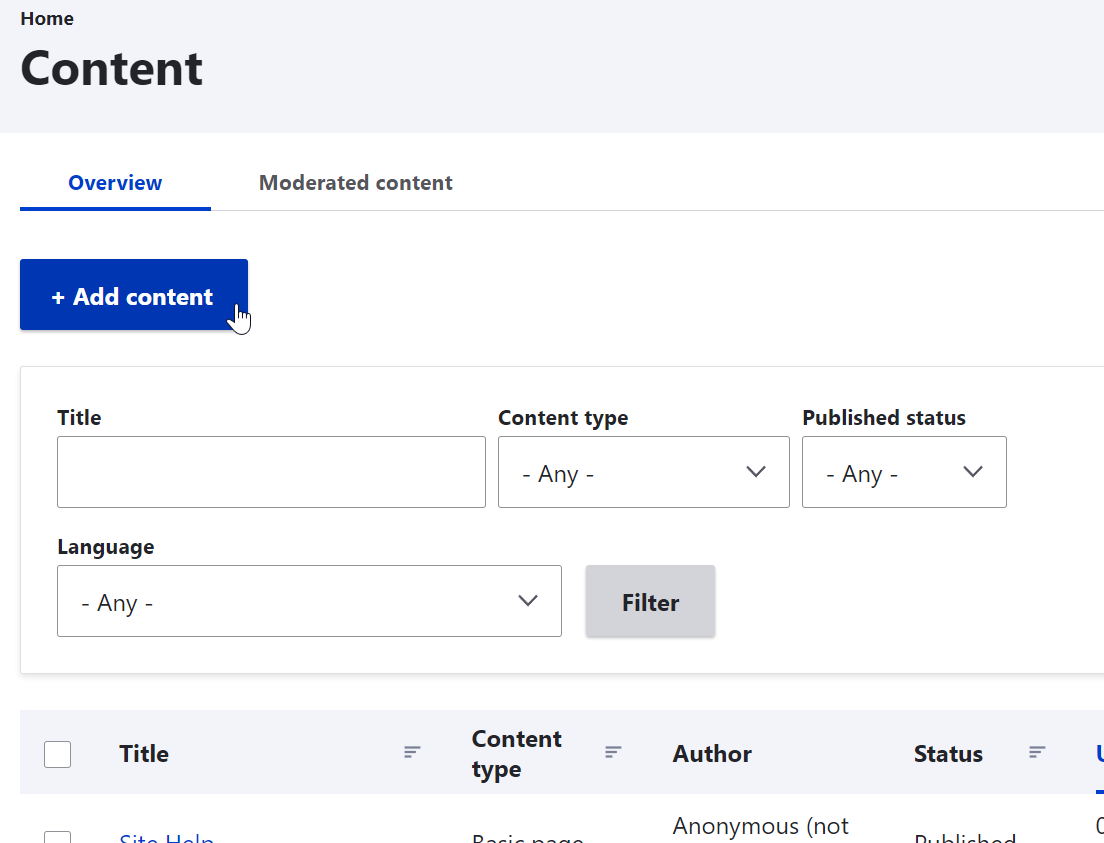
Task: Click the sort icon beside Content type column
Action: [x=613, y=753]
